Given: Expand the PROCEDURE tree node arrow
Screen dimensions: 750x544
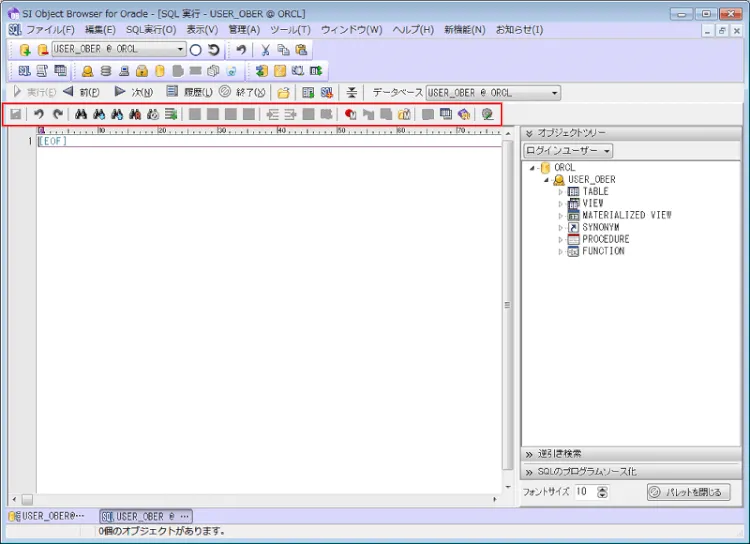Looking at the screenshot, I should pyautogui.click(x=561, y=240).
